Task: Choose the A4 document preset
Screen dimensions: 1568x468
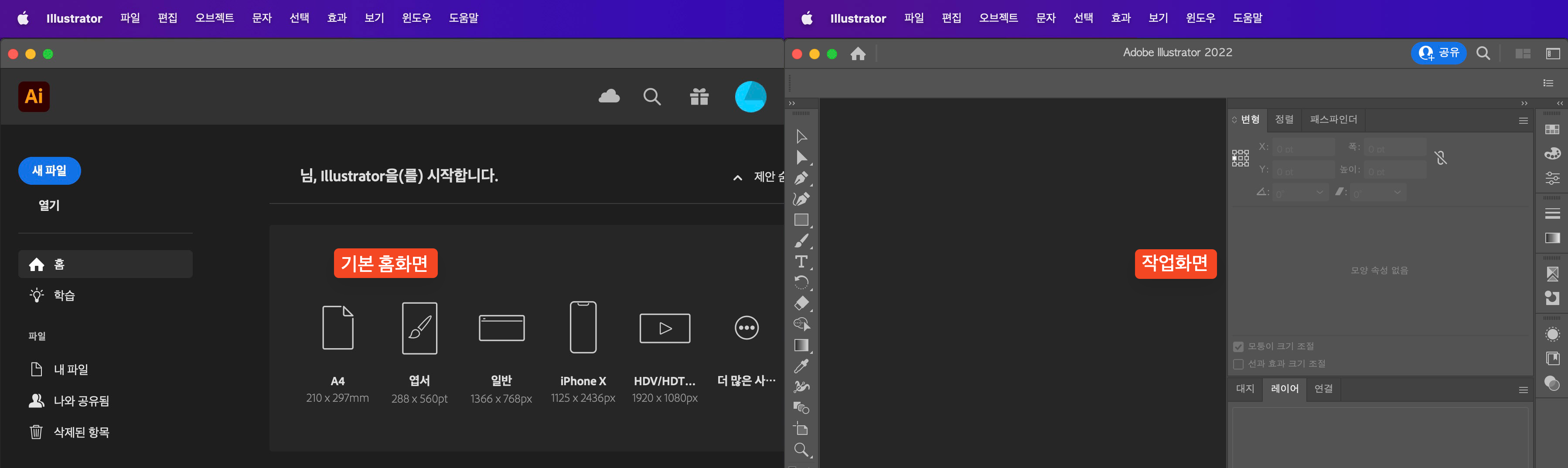Action: click(x=337, y=353)
